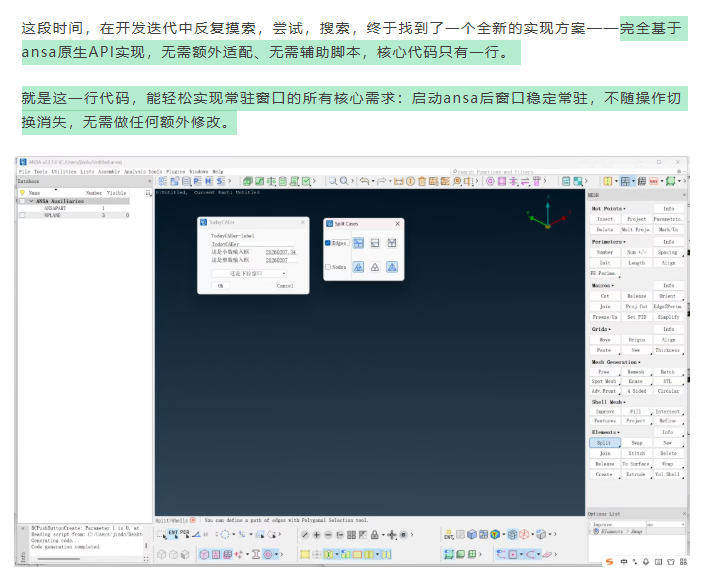The image size is (716, 569).
Task: Click the Undo arrow icon
Action: coord(364,181)
